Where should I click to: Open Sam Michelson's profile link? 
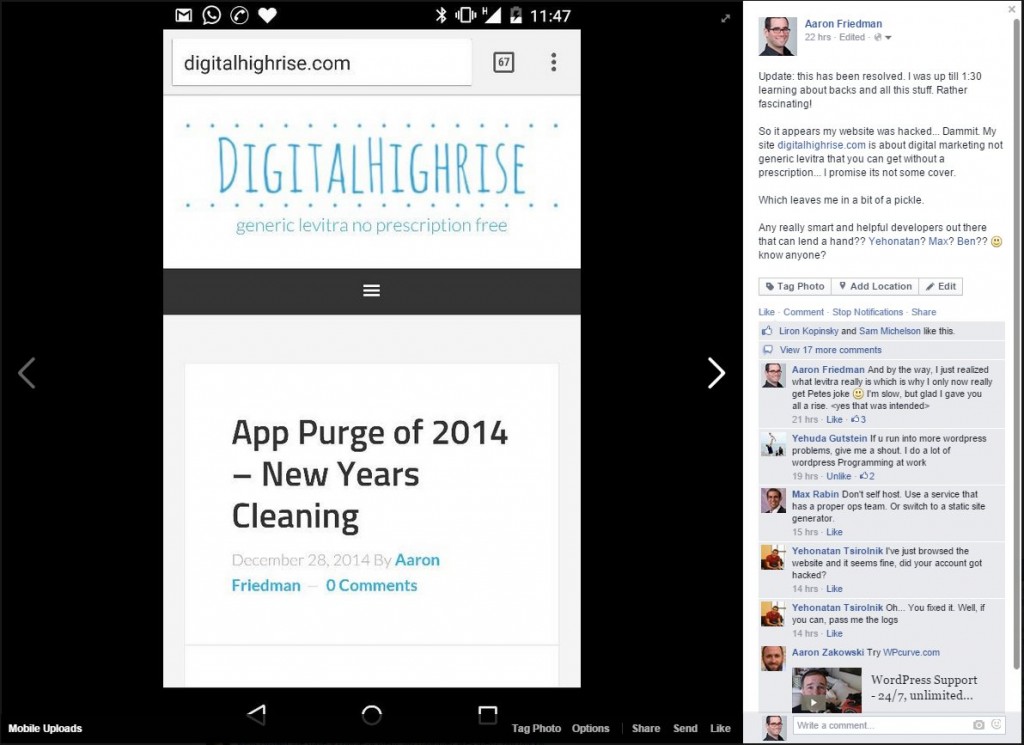(889, 331)
